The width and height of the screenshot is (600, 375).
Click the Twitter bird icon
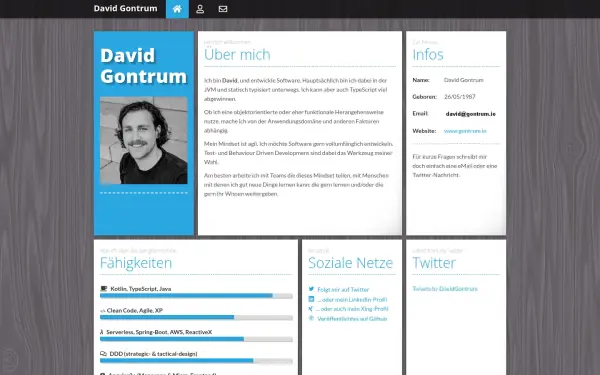311,289
